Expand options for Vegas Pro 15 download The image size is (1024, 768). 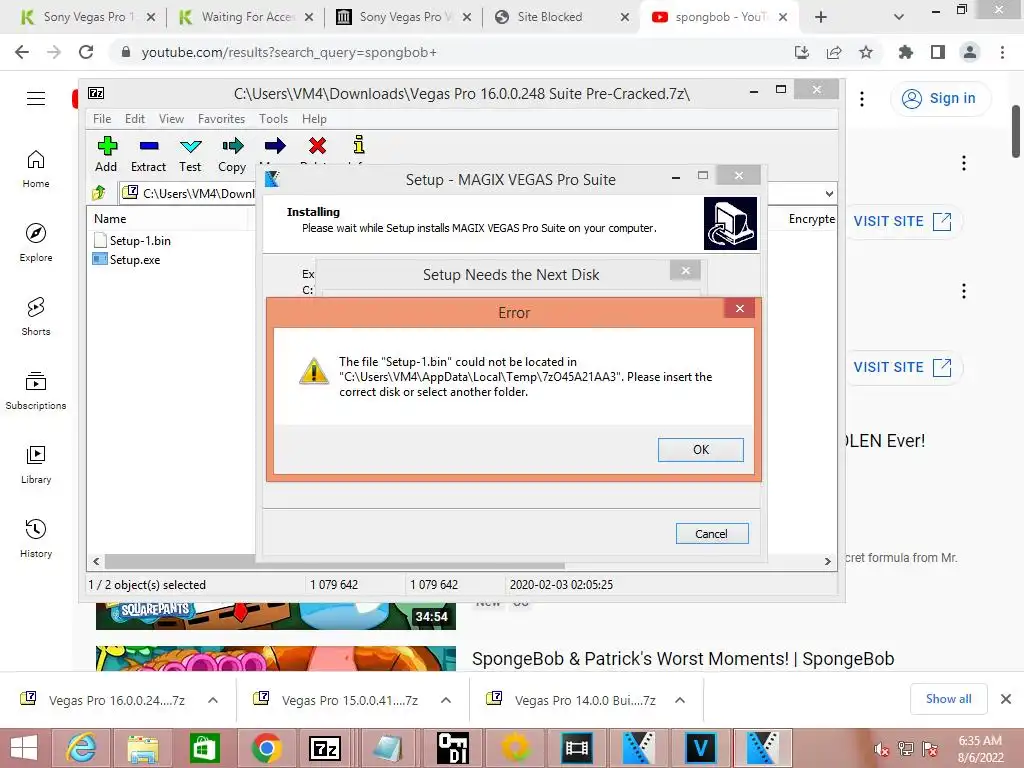[446, 700]
